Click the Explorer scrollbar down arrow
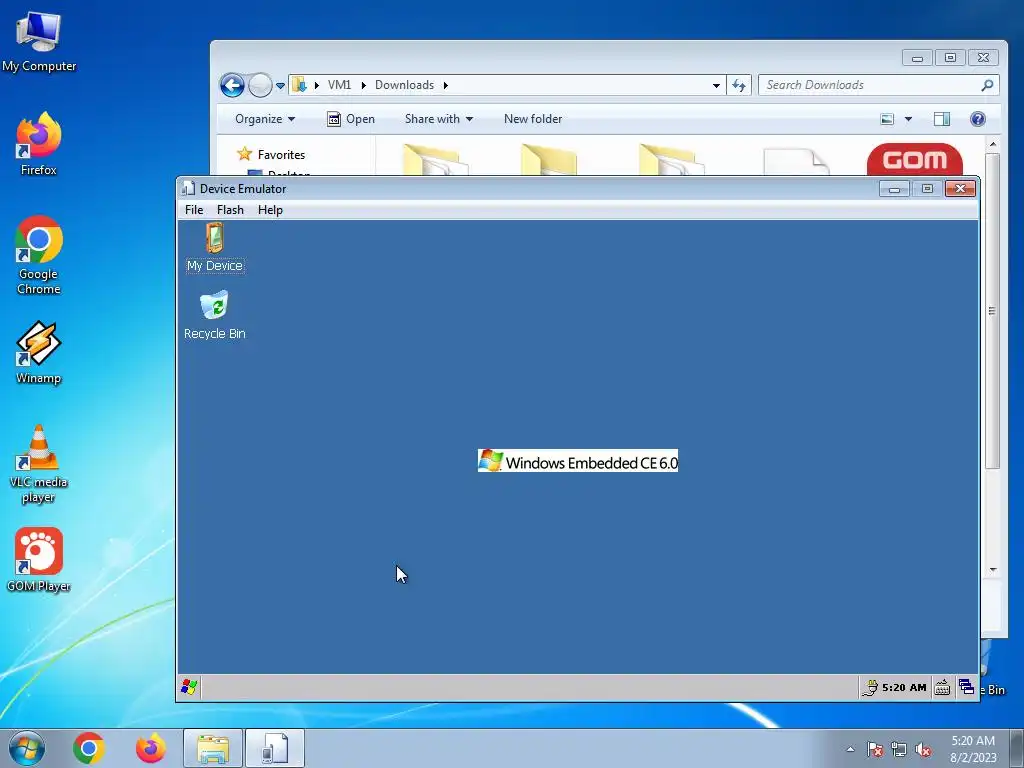The image size is (1024, 768). tap(993, 569)
